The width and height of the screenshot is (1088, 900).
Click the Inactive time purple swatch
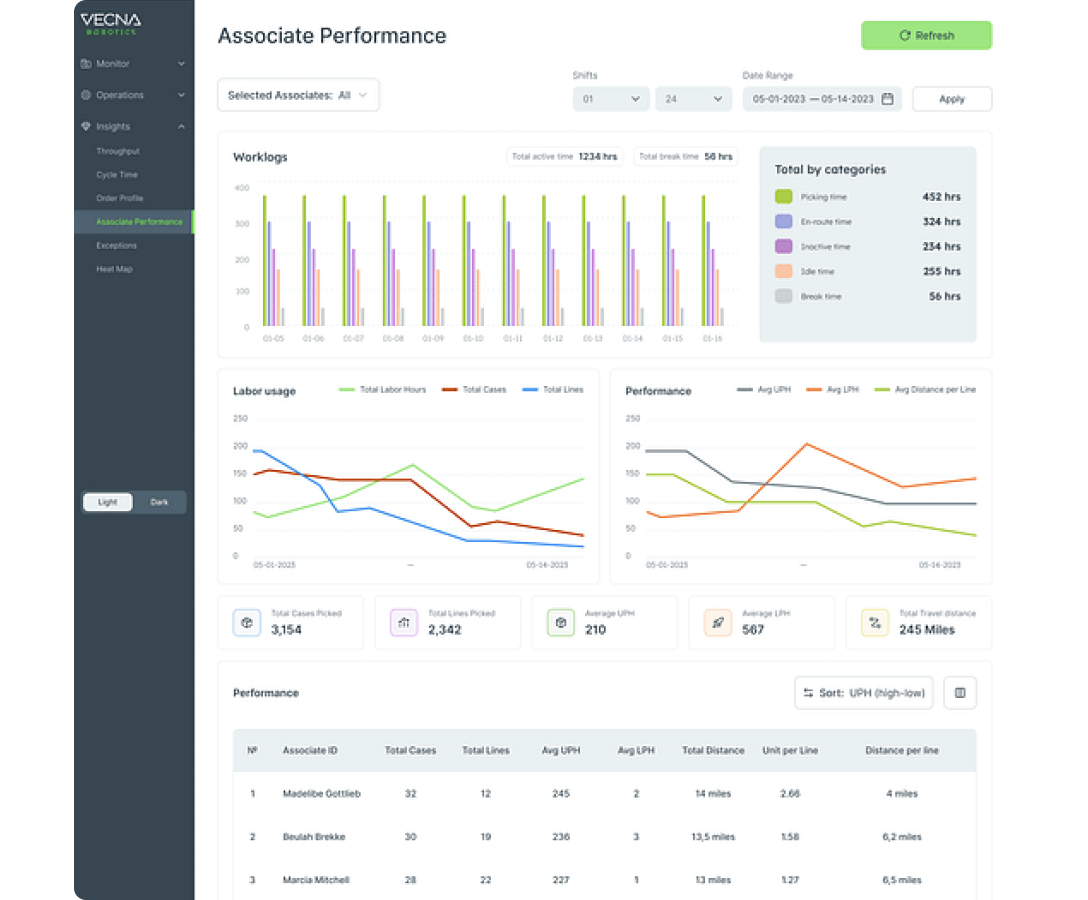(783, 247)
